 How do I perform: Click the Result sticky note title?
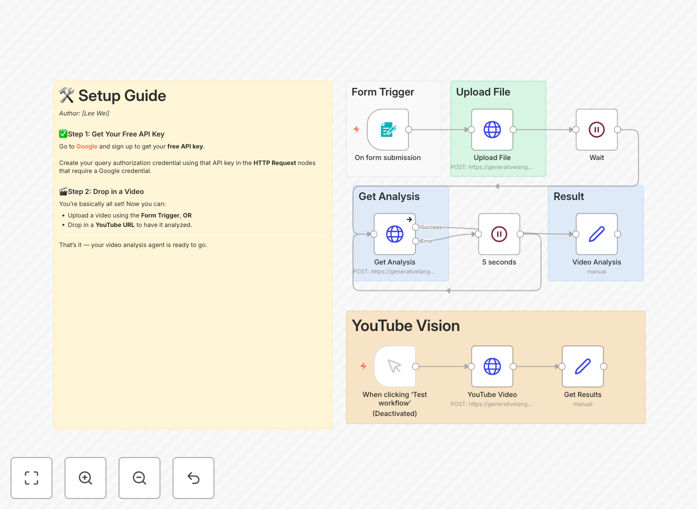pyautogui.click(x=569, y=196)
